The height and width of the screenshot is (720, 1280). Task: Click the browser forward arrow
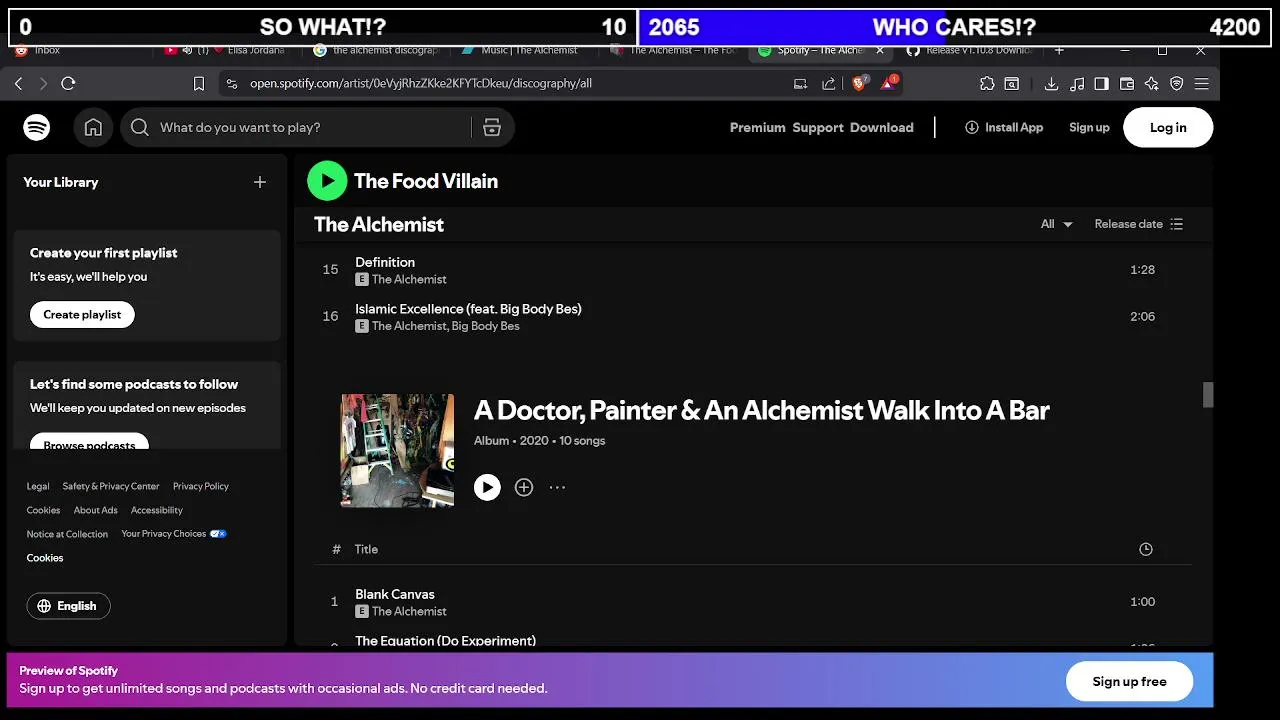click(43, 84)
